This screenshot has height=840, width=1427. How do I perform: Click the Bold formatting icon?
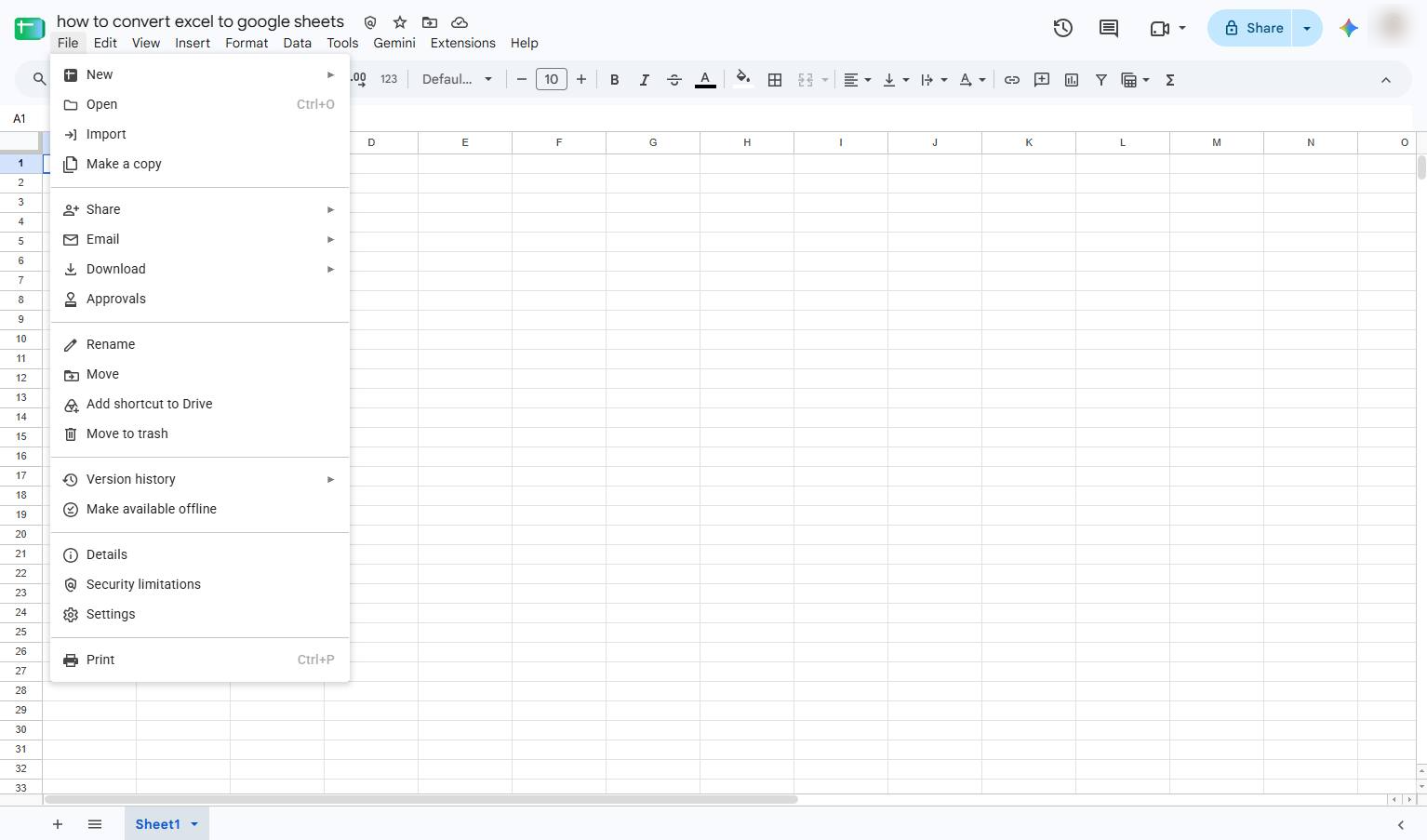tap(614, 80)
